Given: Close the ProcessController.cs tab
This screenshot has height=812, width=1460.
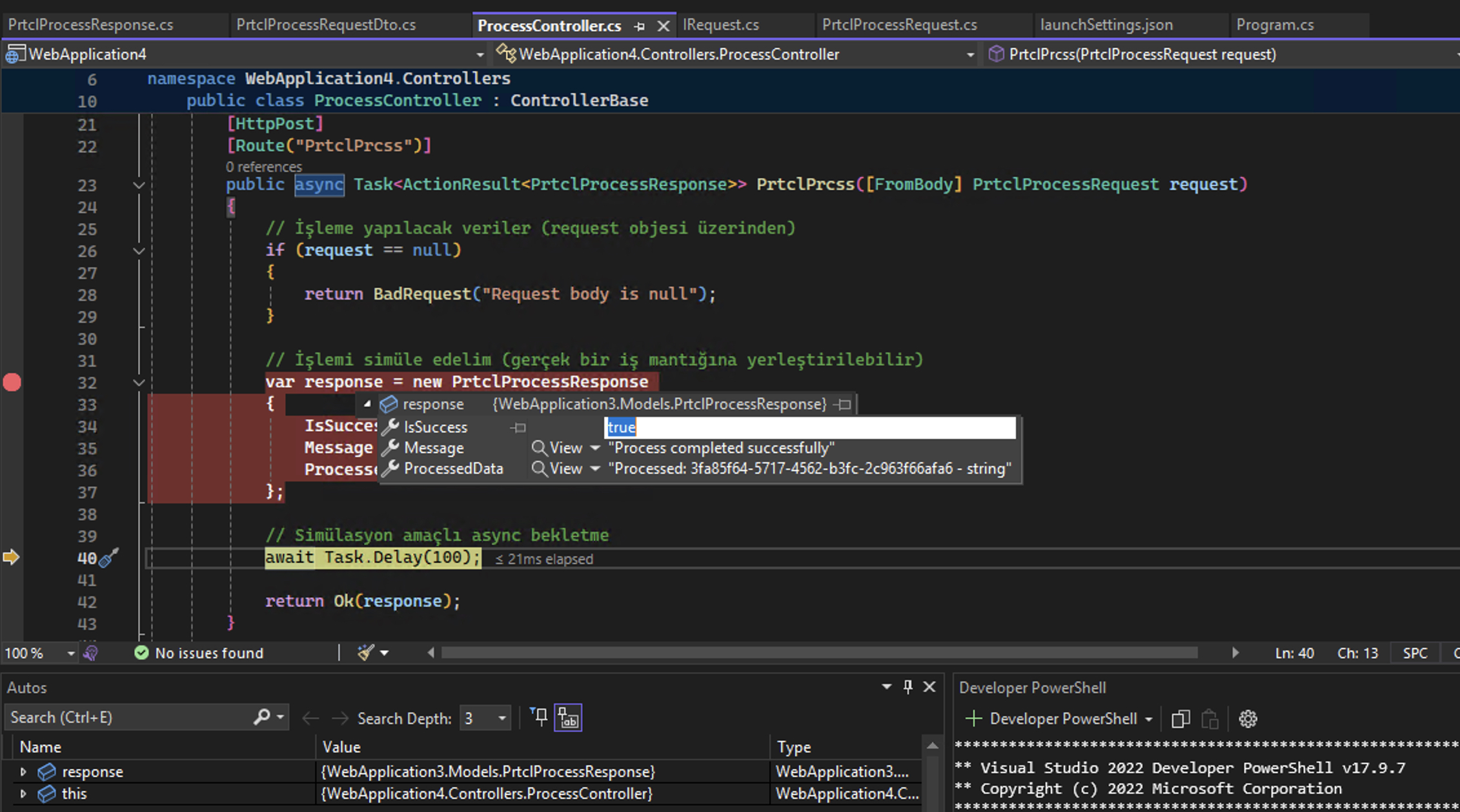Looking at the screenshot, I should (x=663, y=26).
